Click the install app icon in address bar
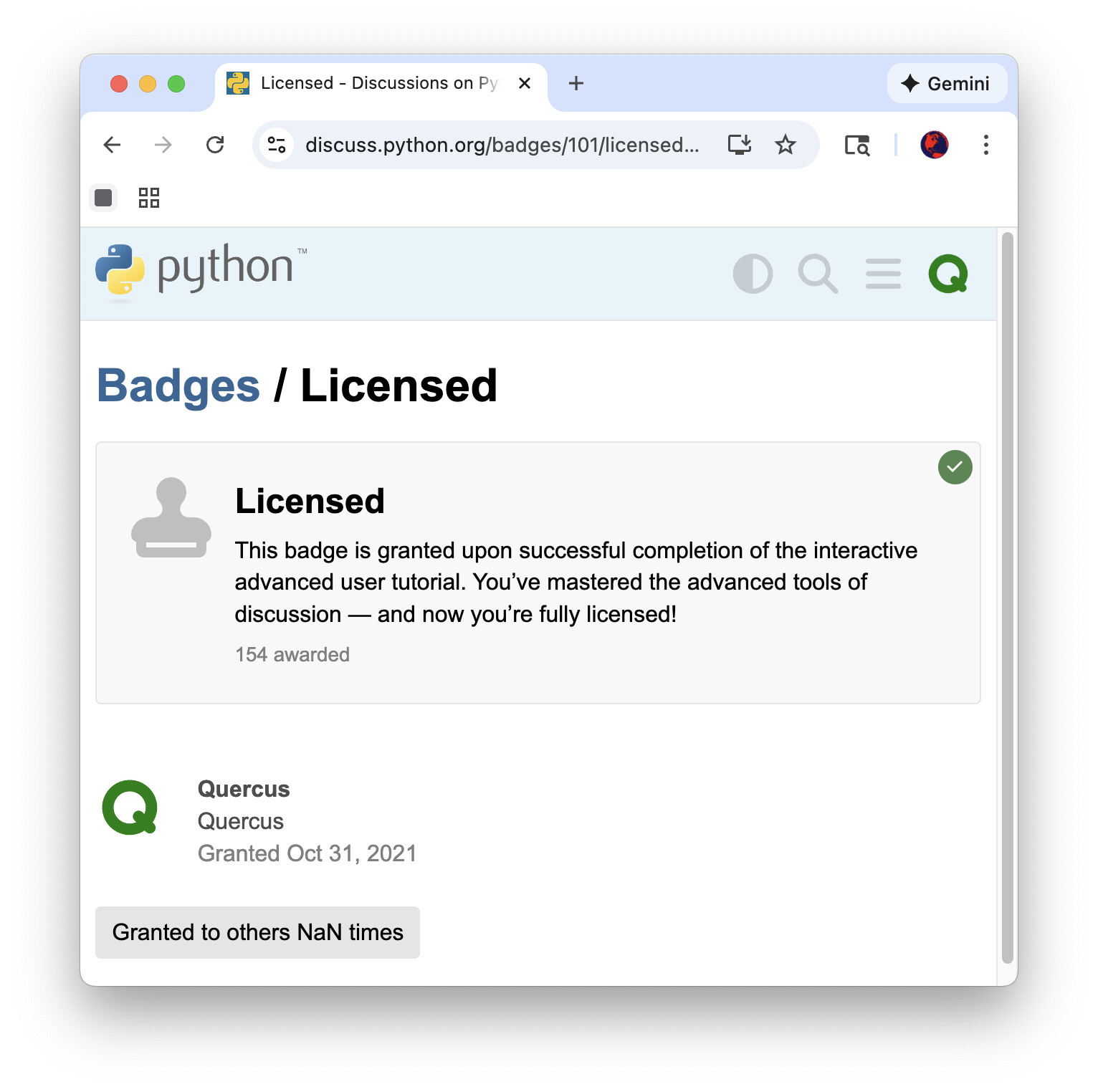 pyautogui.click(x=739, y=145)
